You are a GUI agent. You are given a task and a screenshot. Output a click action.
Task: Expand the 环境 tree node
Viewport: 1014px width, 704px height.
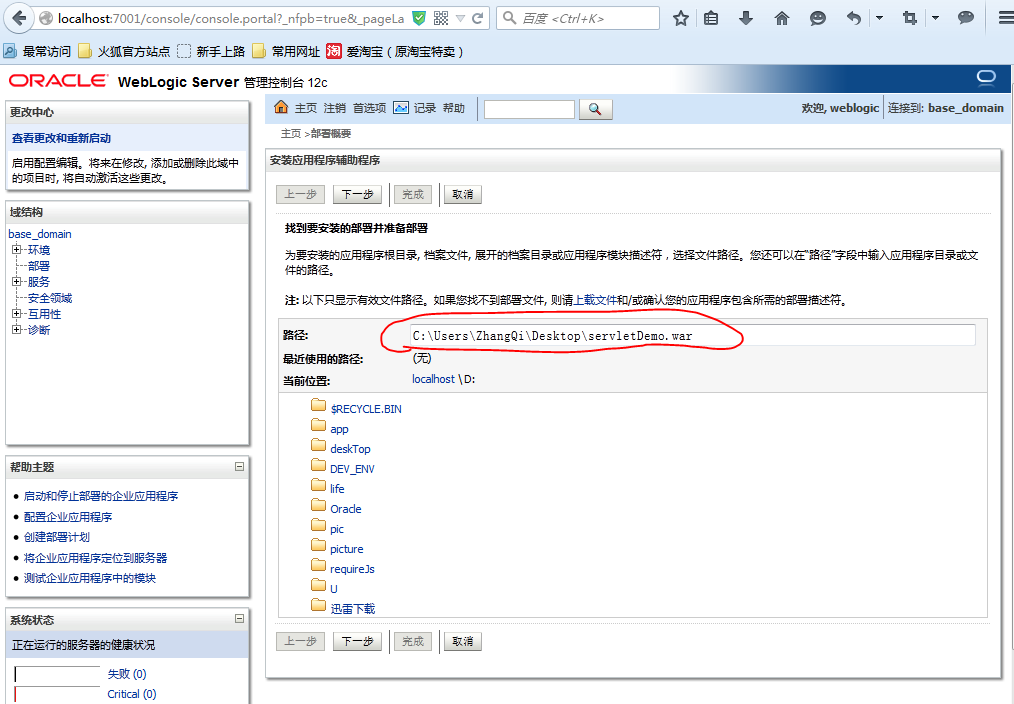point(16,250)
